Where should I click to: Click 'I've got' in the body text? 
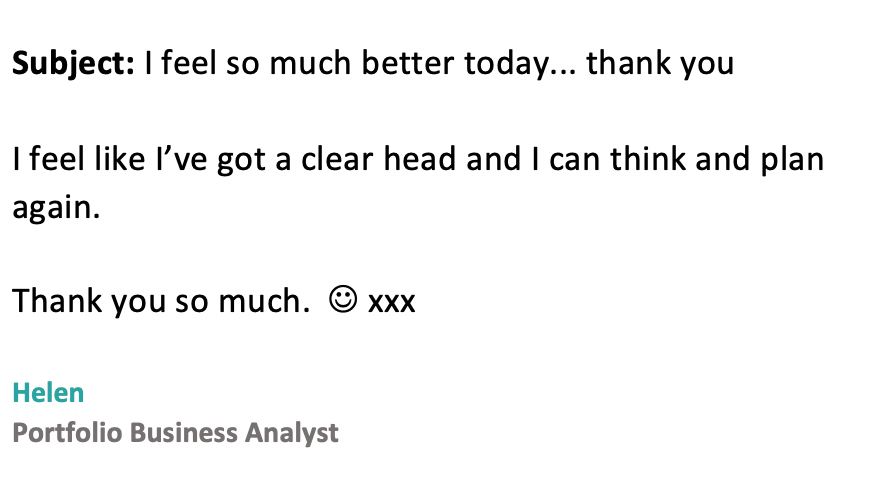[x=211, y=160]
